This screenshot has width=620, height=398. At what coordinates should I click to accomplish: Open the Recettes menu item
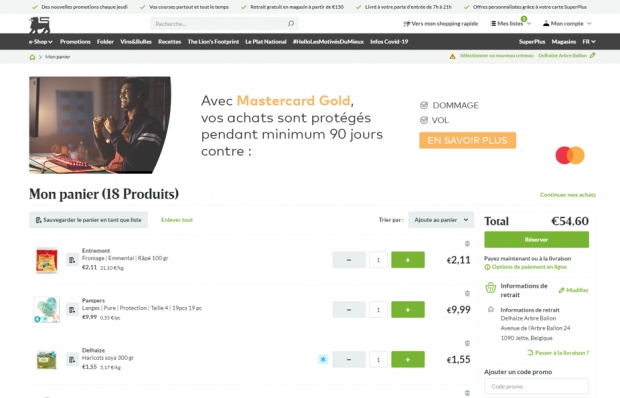tap(169, 41)
